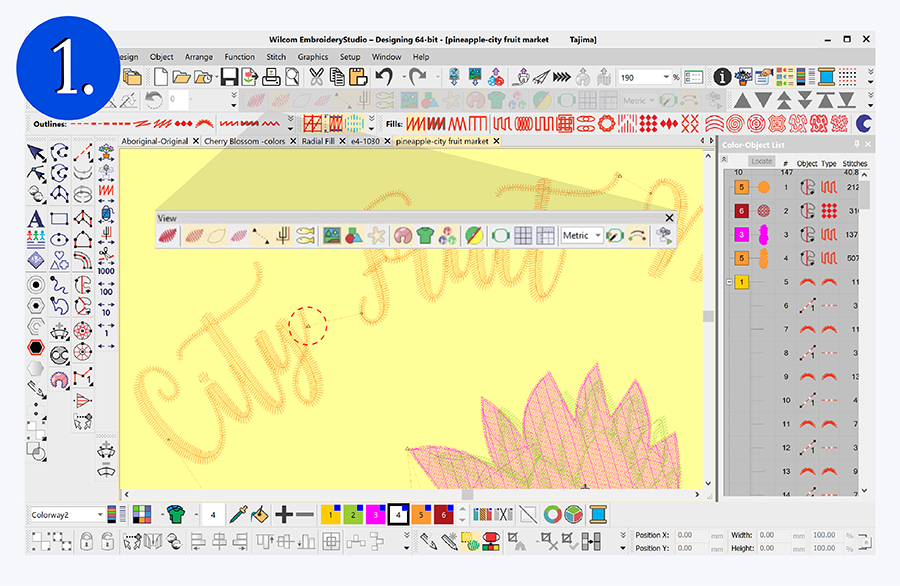Viewport: 900px width, 586px height.
Task: Switch to the Radial Fill tab
Action: [317, 142]
